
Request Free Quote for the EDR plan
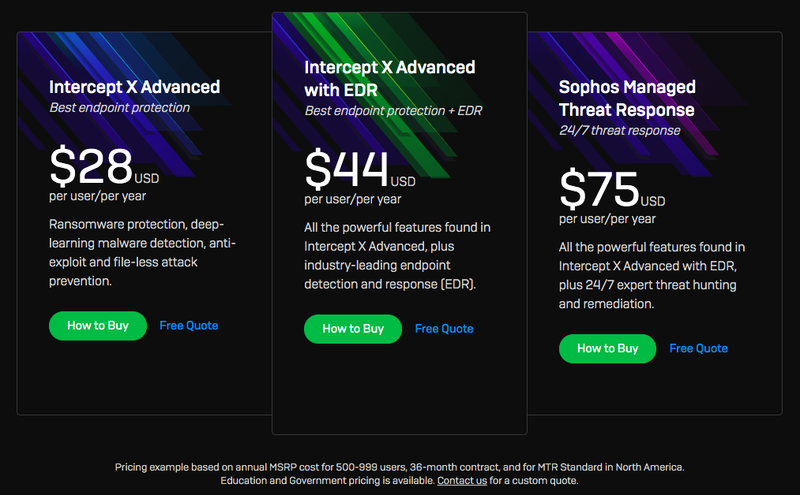pos(444,329)
